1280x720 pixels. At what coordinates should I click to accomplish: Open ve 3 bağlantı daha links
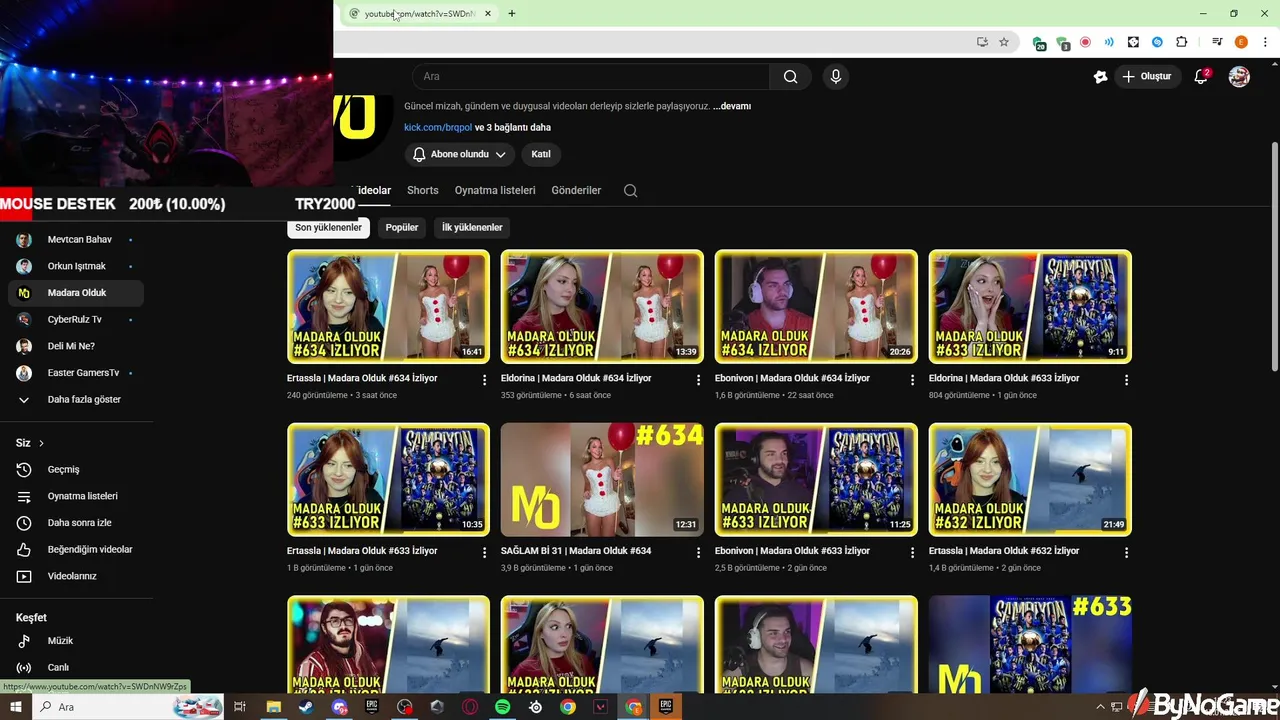pos(513,127)
